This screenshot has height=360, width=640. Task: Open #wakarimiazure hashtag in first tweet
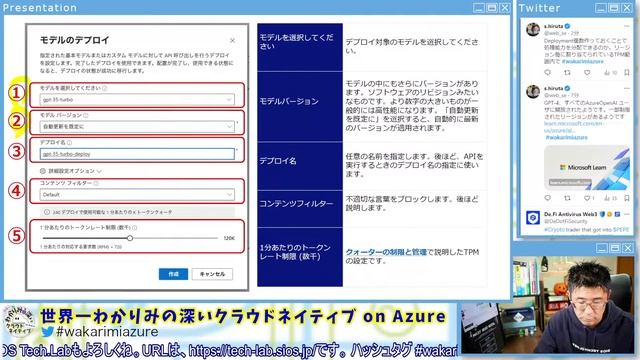click(x=582, y=61)
